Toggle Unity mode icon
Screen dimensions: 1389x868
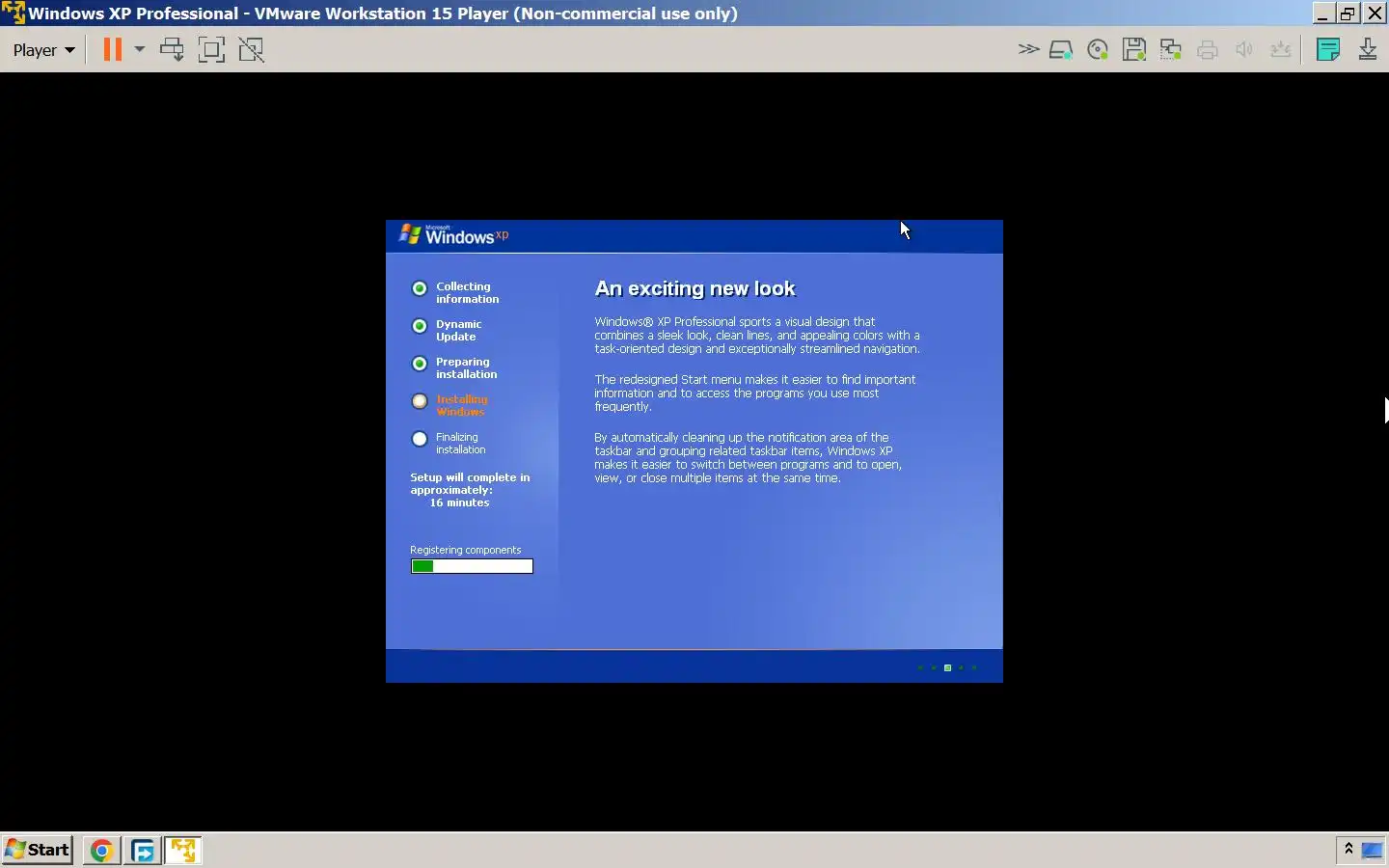point(252,49)
